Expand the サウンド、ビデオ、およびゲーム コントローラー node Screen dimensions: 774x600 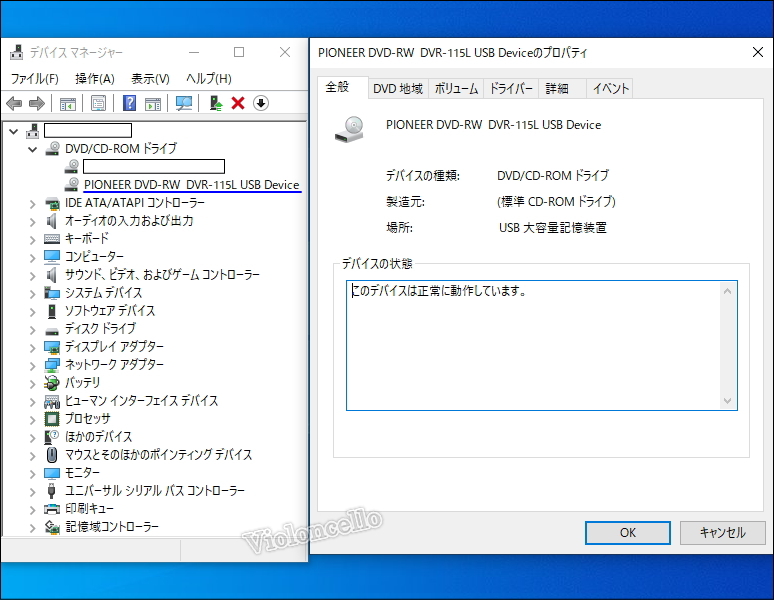33,275
